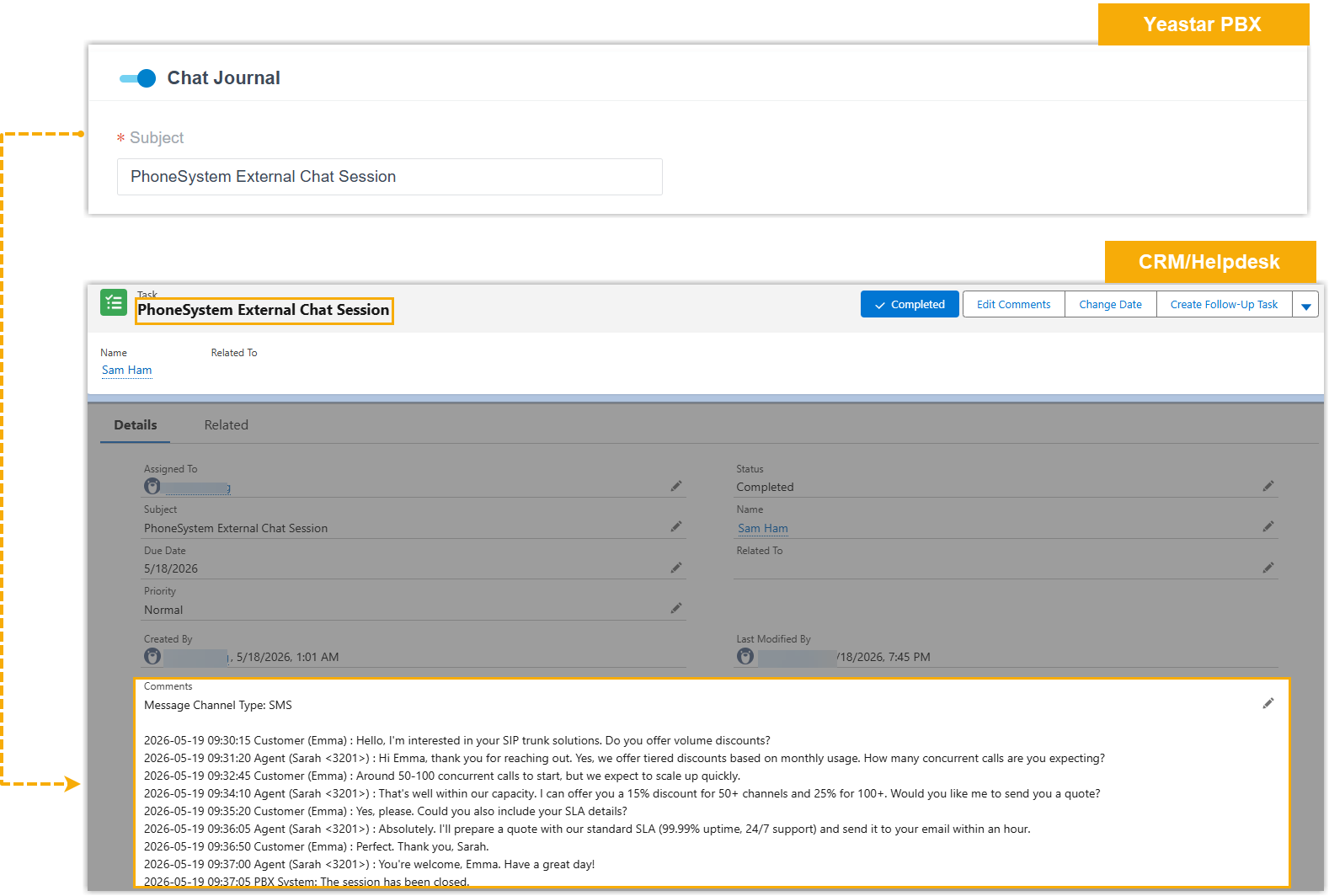Edit the Subject field pencil icon
The width and height of the screenshot is (1329, 896).
pyautogui.click(x=676, y=526)
